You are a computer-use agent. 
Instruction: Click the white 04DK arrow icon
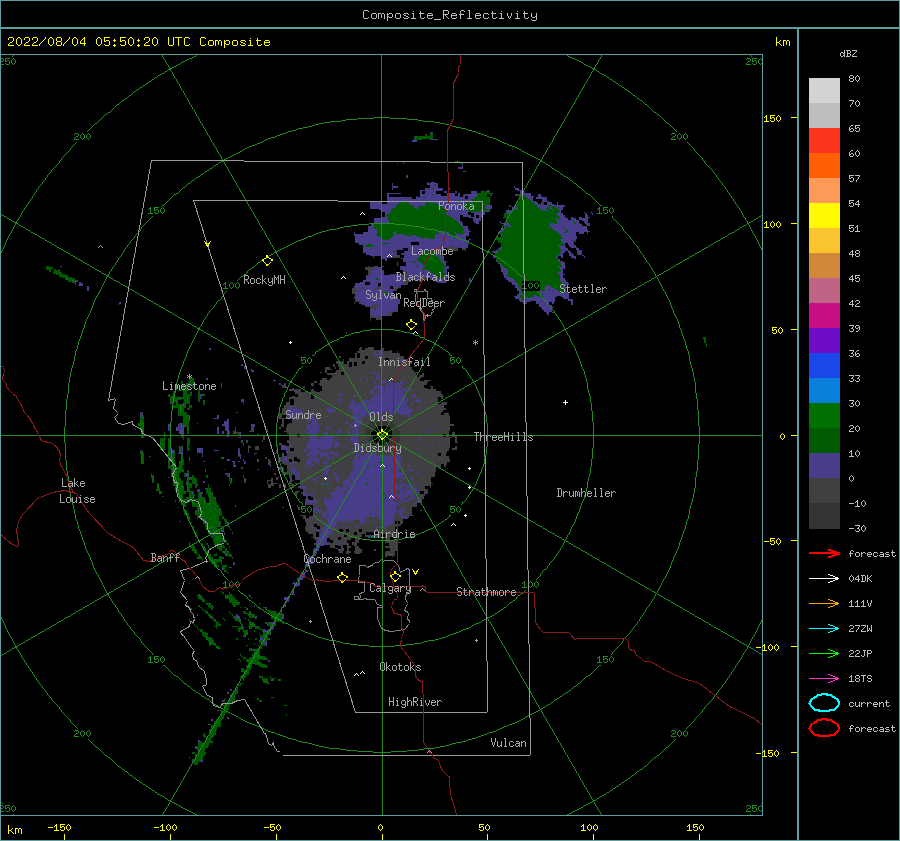(x=824, y=578)
